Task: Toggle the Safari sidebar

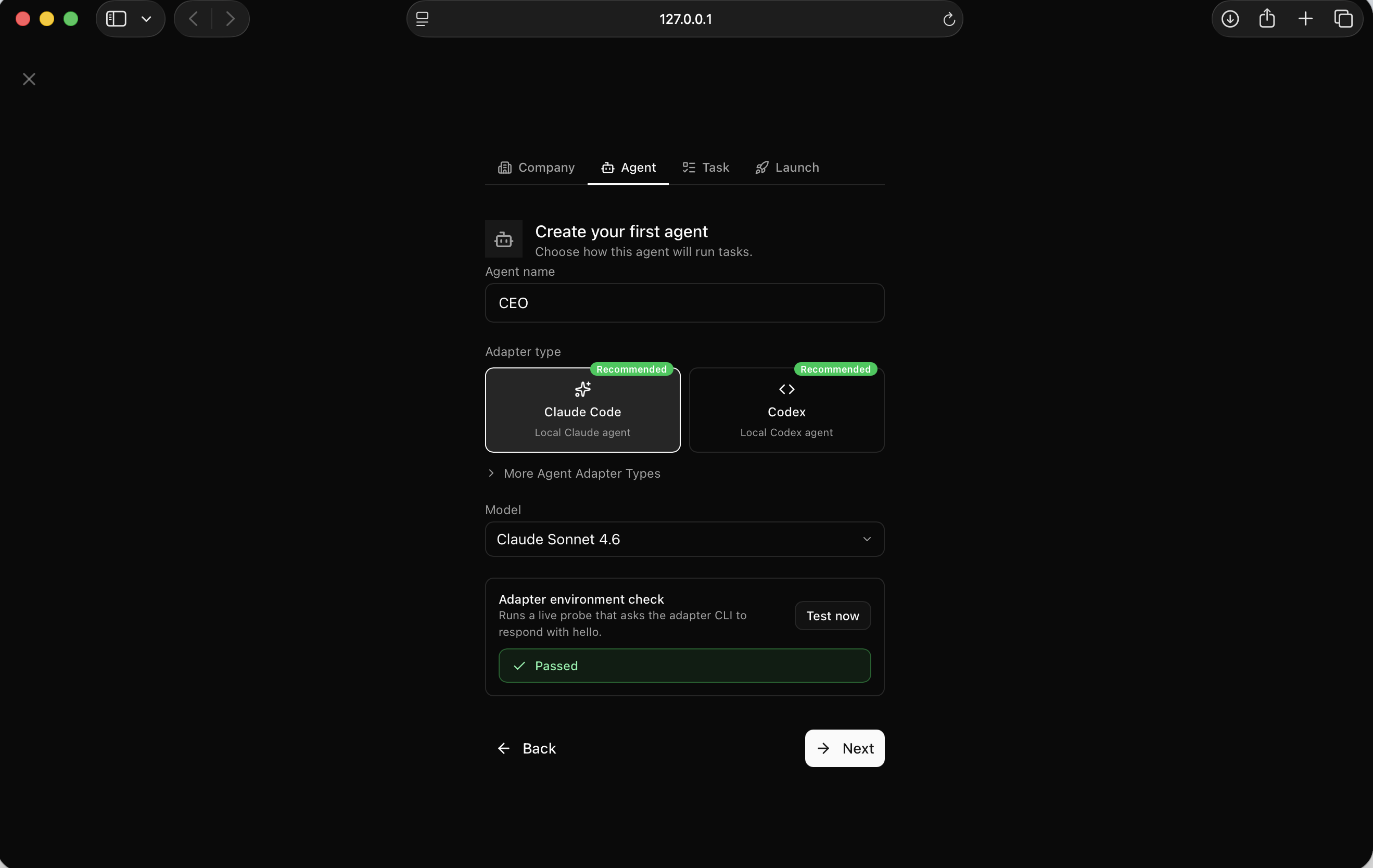Action: [115, 18]
